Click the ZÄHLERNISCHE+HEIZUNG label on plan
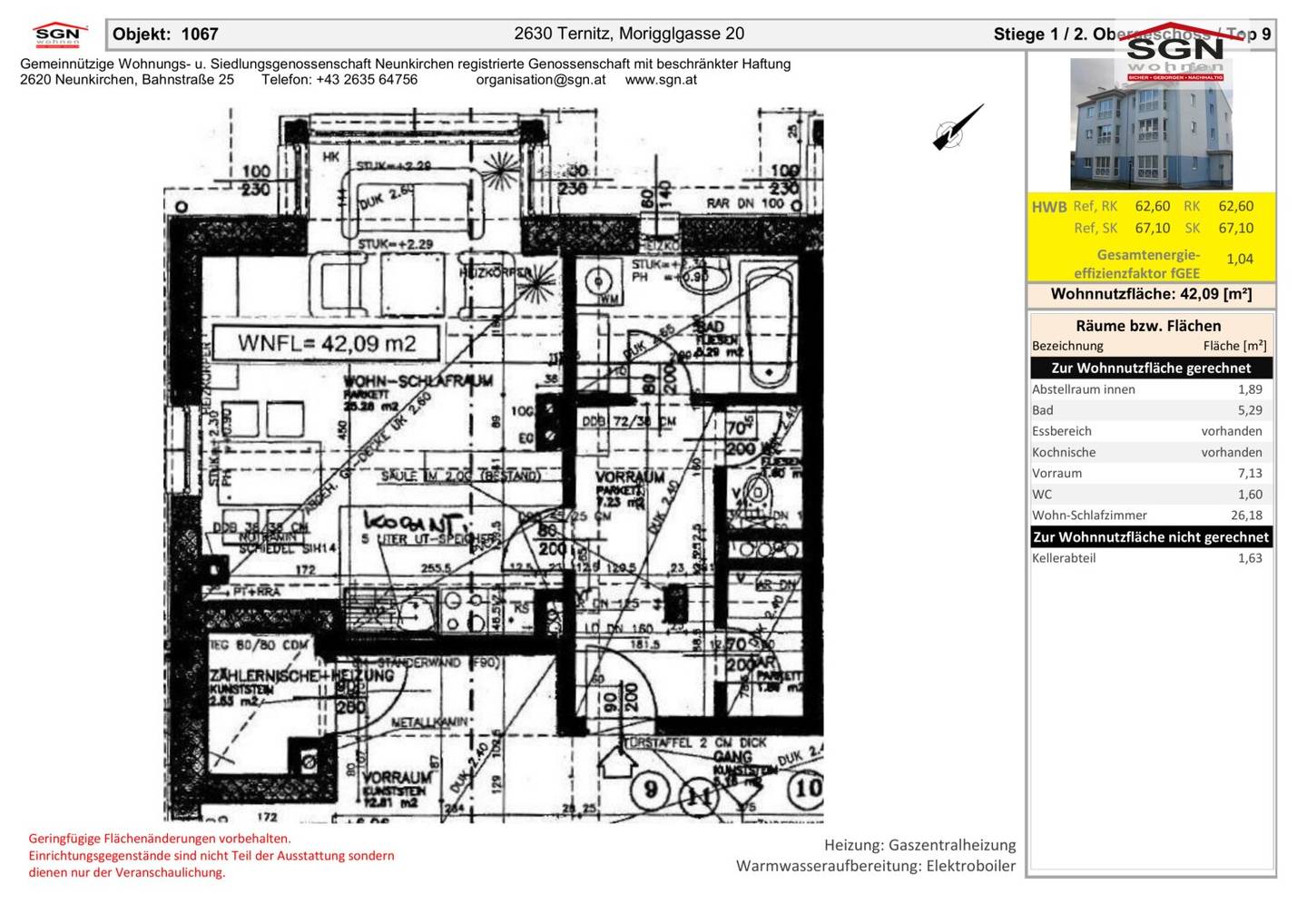Screen dimensions: 1307x924 [301, 676]
